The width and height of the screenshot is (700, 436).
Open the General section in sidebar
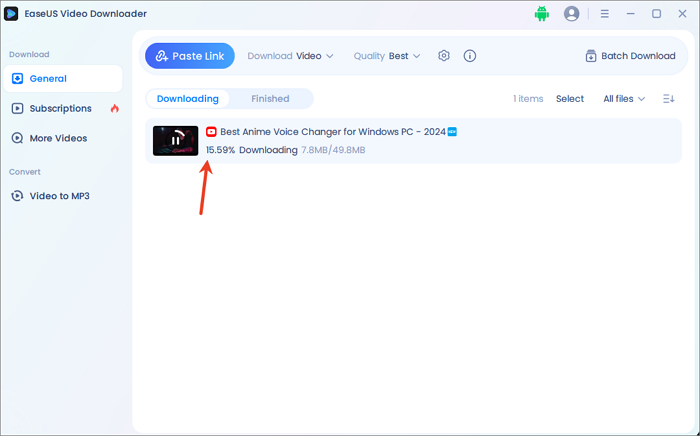tap(63, 79)
